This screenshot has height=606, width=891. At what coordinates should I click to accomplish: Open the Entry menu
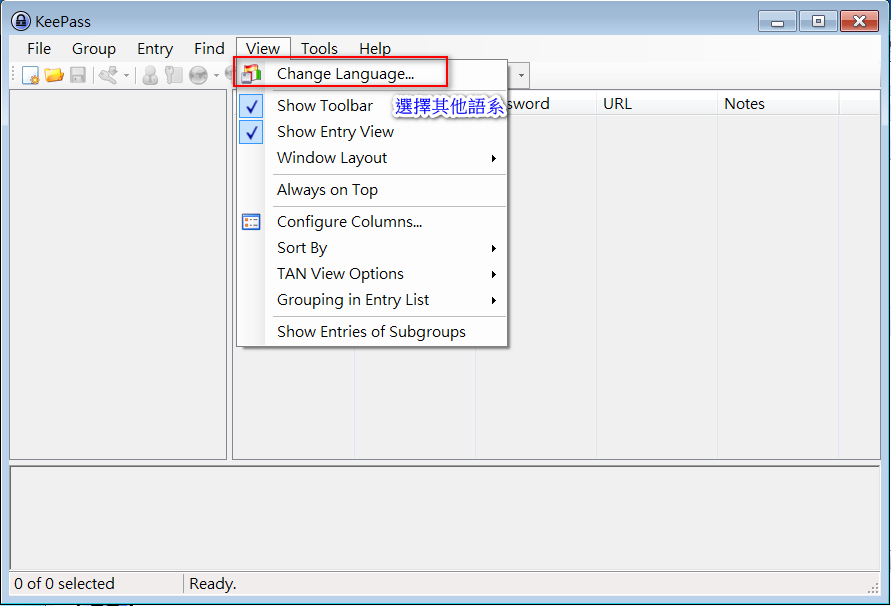point(155,49)
